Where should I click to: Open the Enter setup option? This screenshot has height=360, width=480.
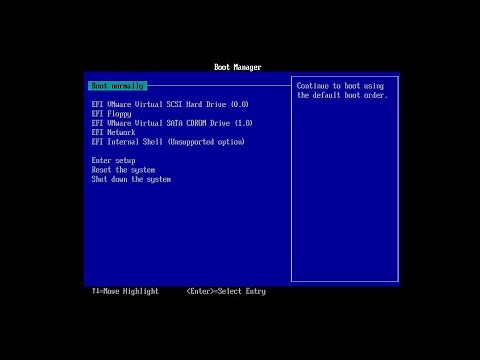click(x=113, y=161)
